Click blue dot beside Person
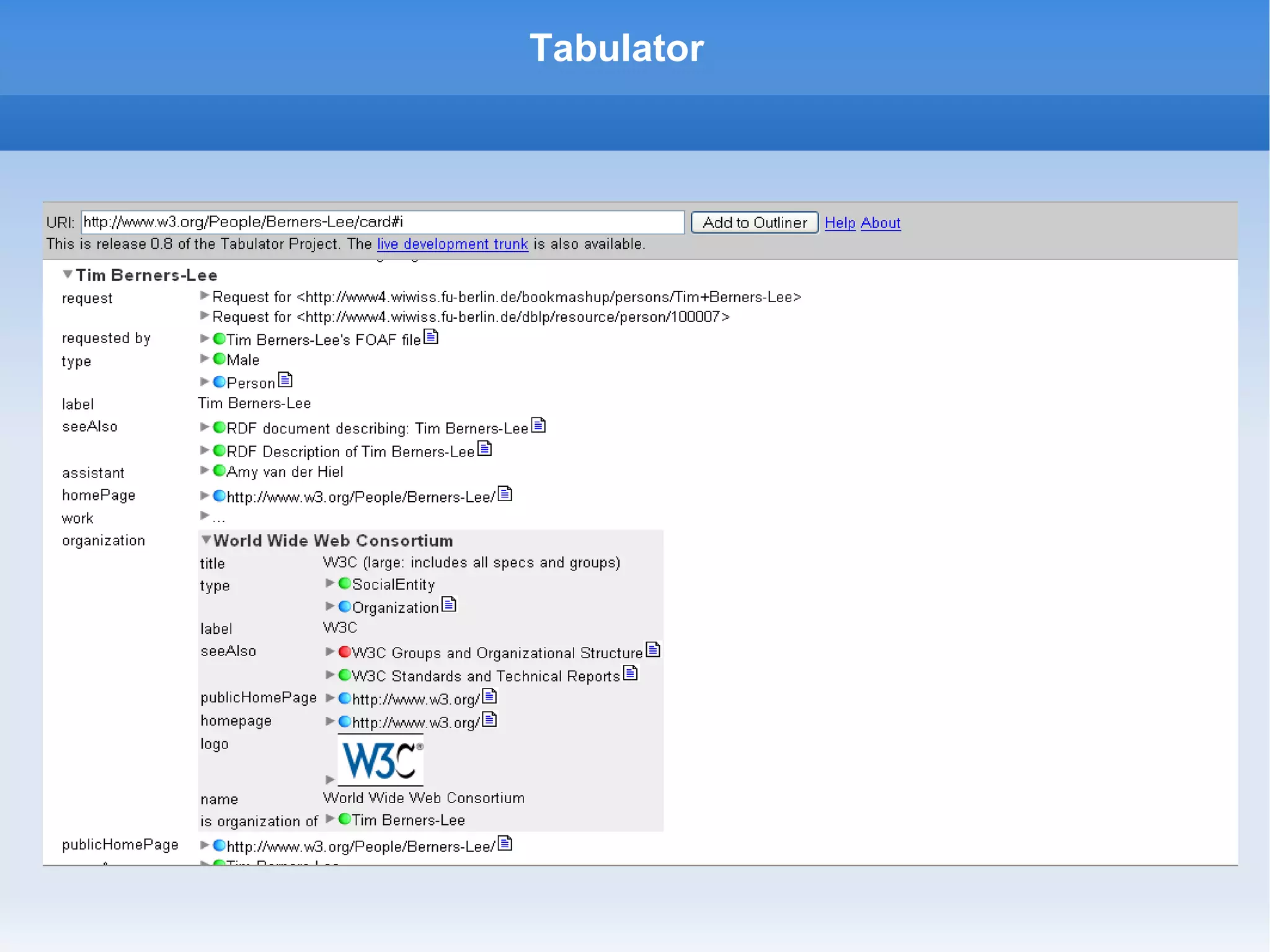 pos(219,381)
